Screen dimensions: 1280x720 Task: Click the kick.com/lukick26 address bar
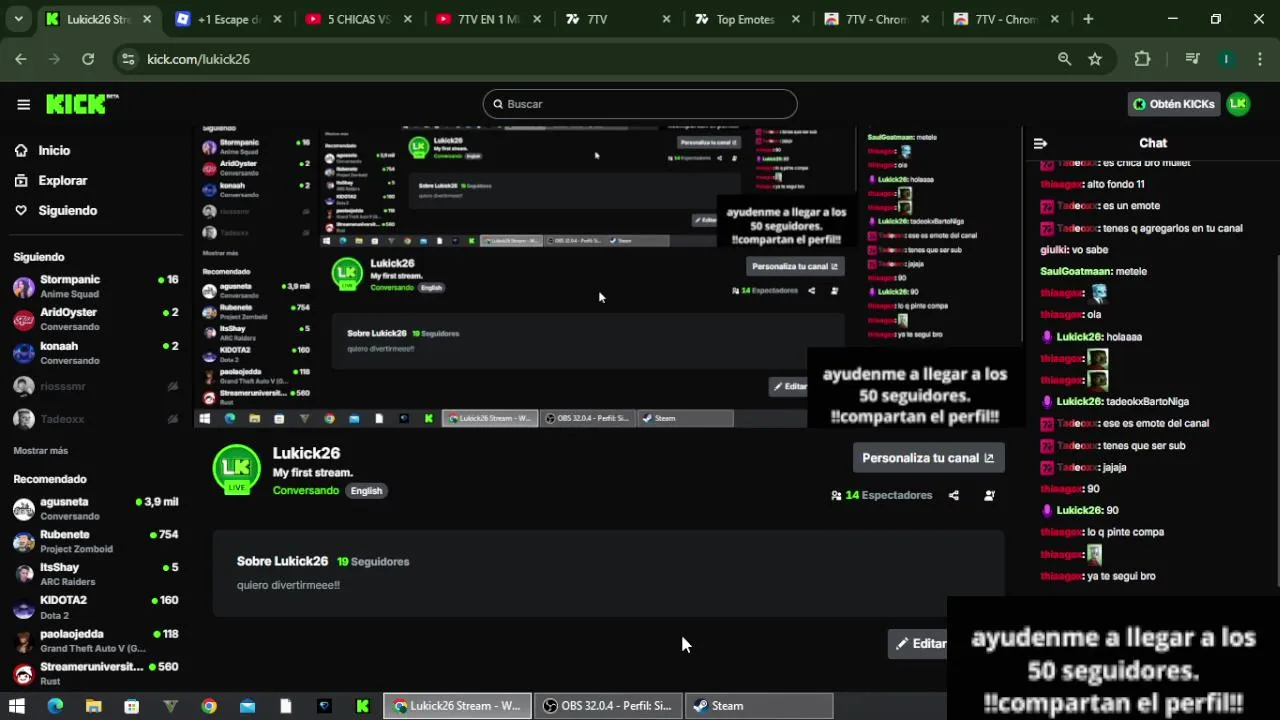[x=590, y=59]
